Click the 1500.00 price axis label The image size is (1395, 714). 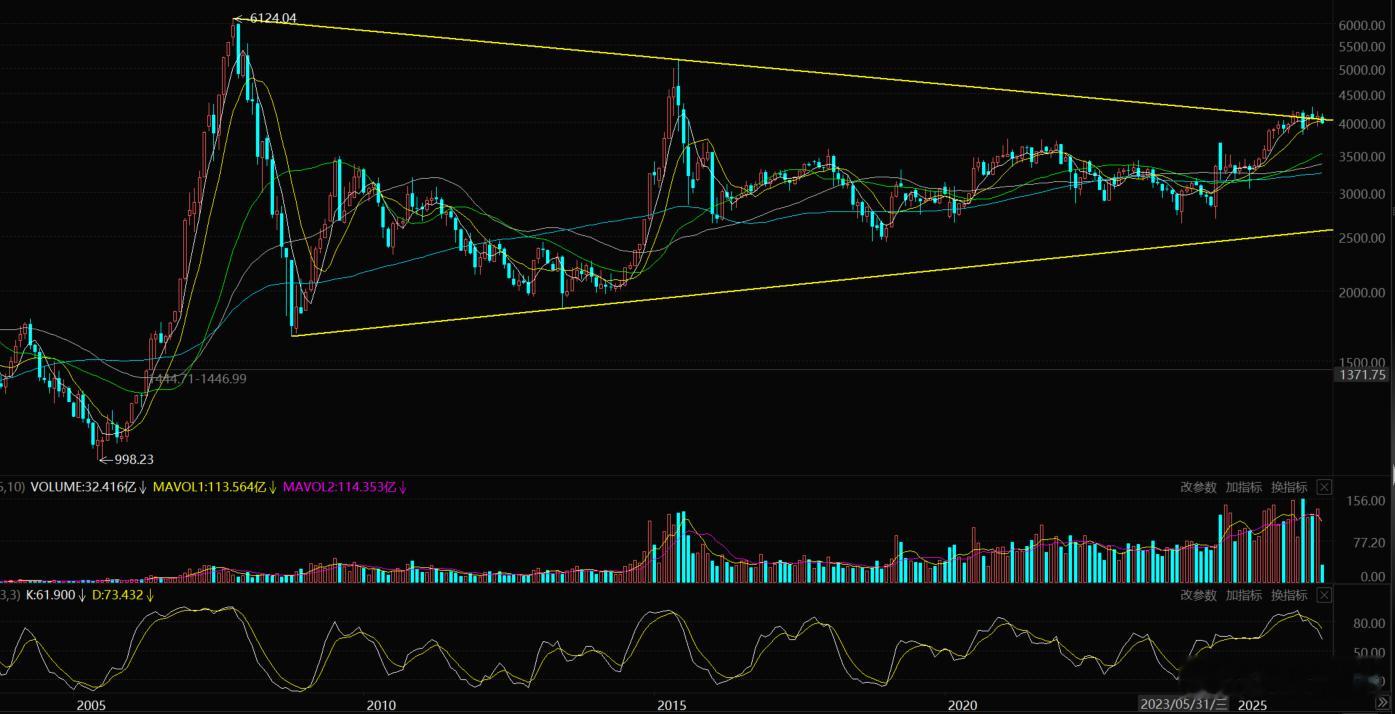1364,363
